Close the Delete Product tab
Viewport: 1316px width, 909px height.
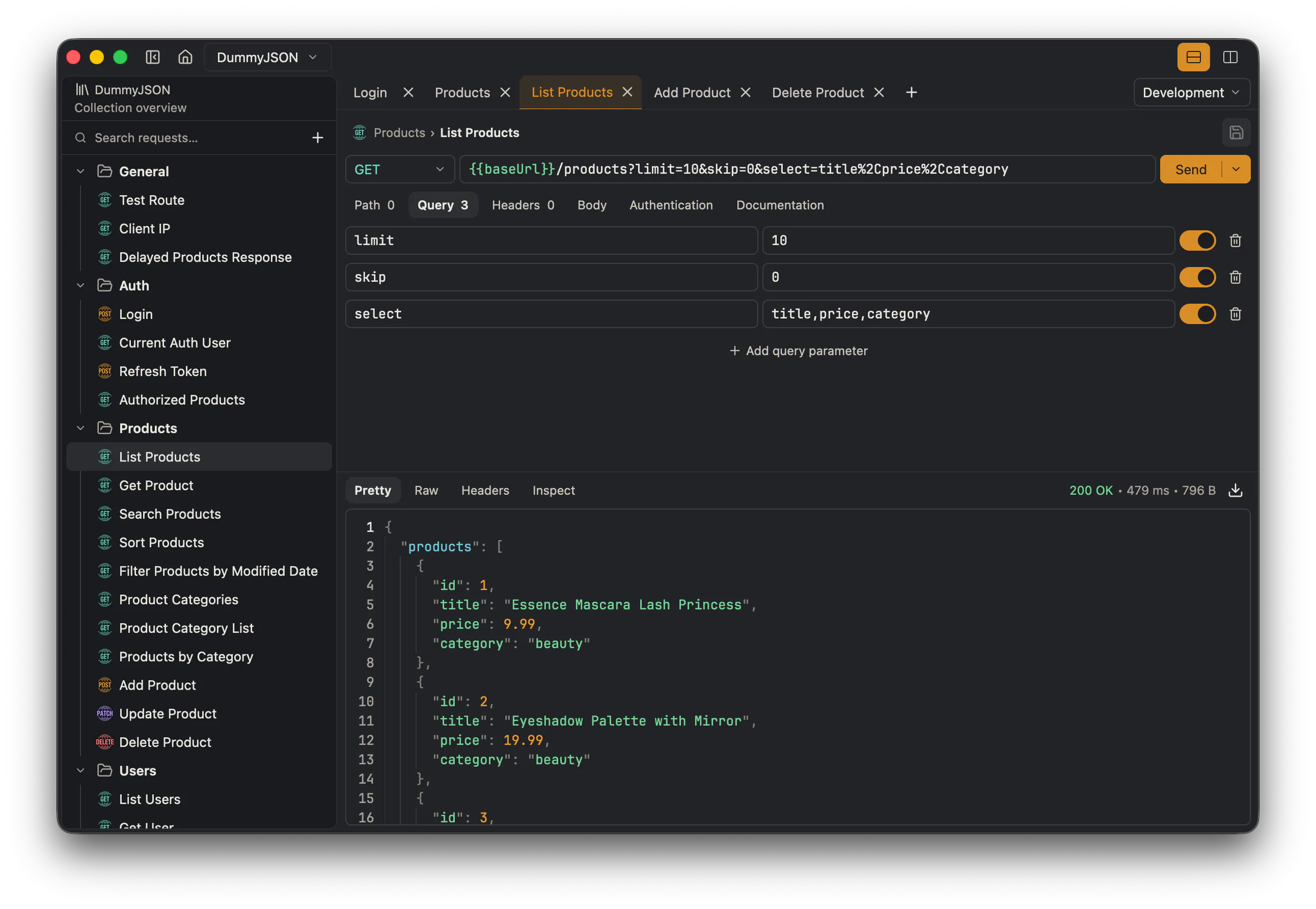879,92
